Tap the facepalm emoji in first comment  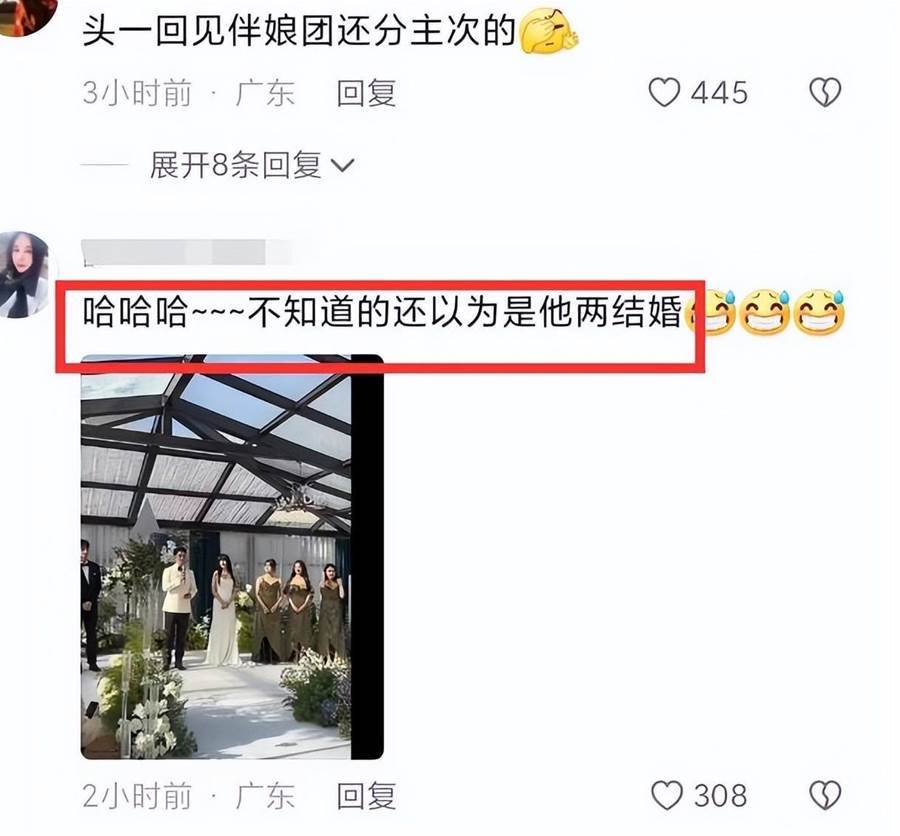pos(548,30)
